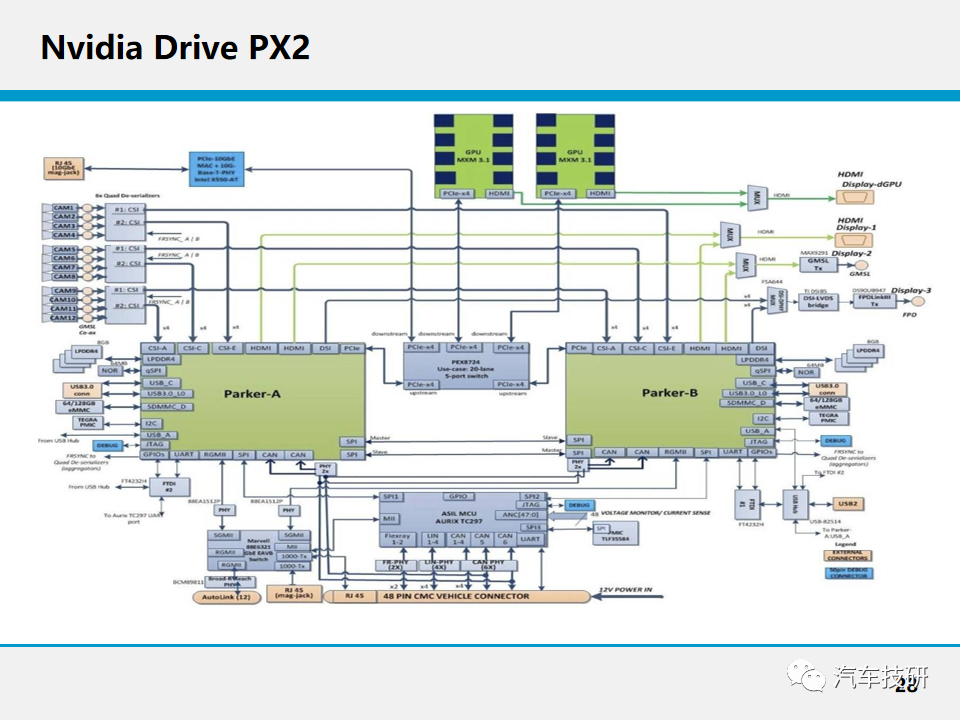Select the HDMI Display-1 label
The width and height of the screenshot is (960, 720).
[x=856, y=223]
